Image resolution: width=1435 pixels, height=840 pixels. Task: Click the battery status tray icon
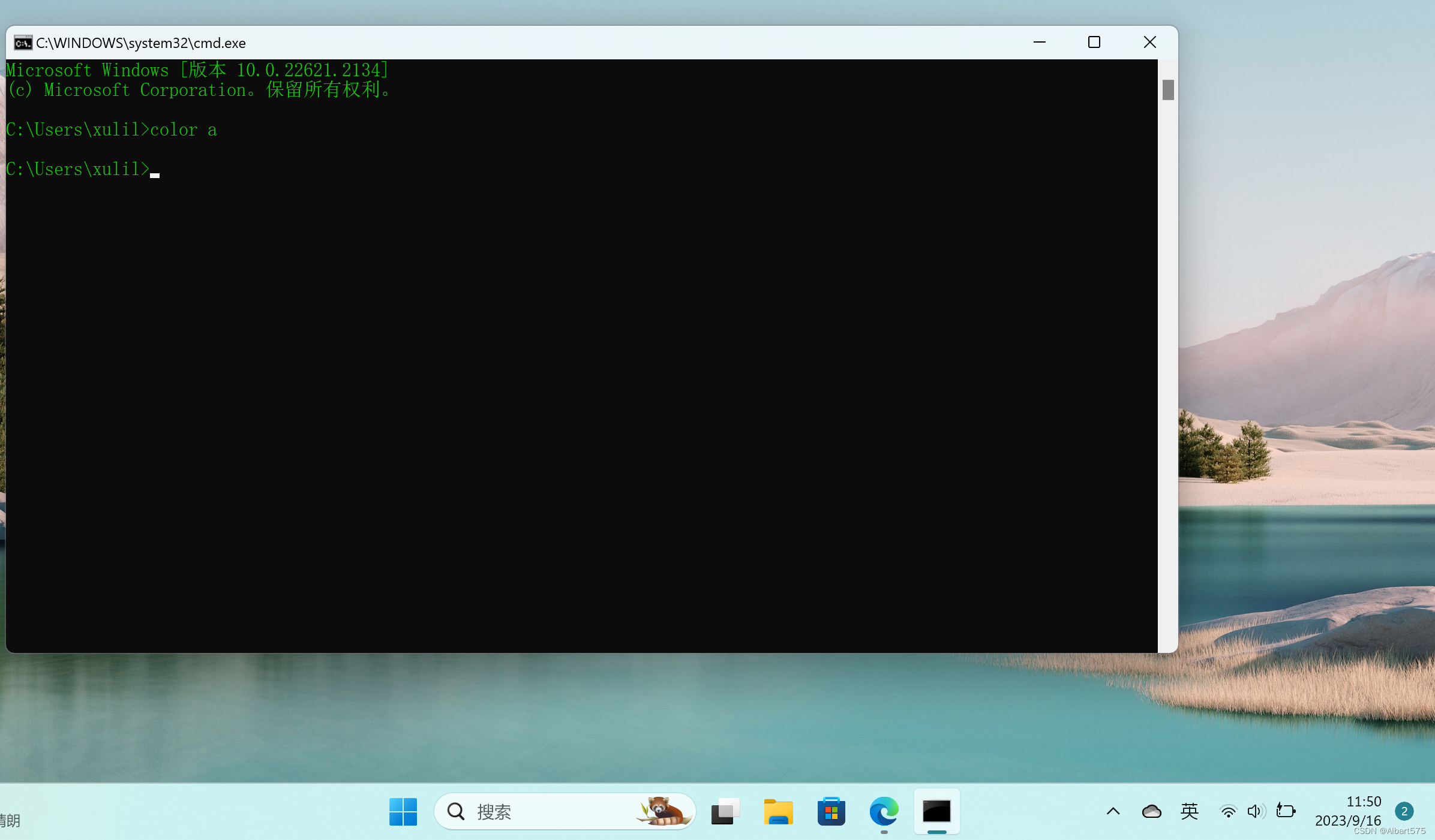(1285, 811)
